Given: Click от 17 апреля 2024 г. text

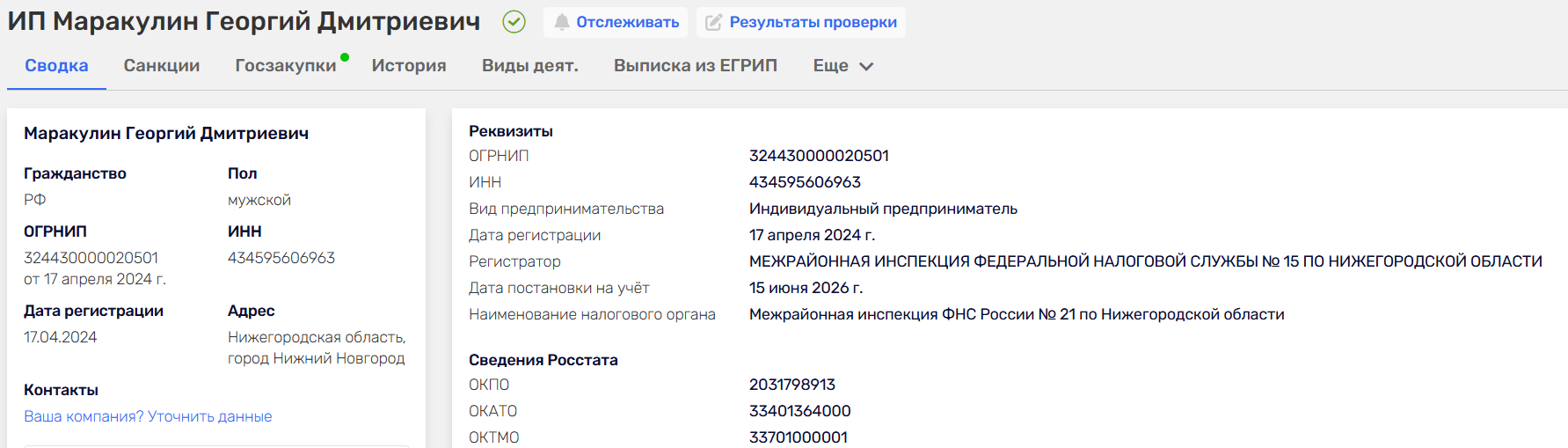Looking at the screenshot, I should coord(95,279).
